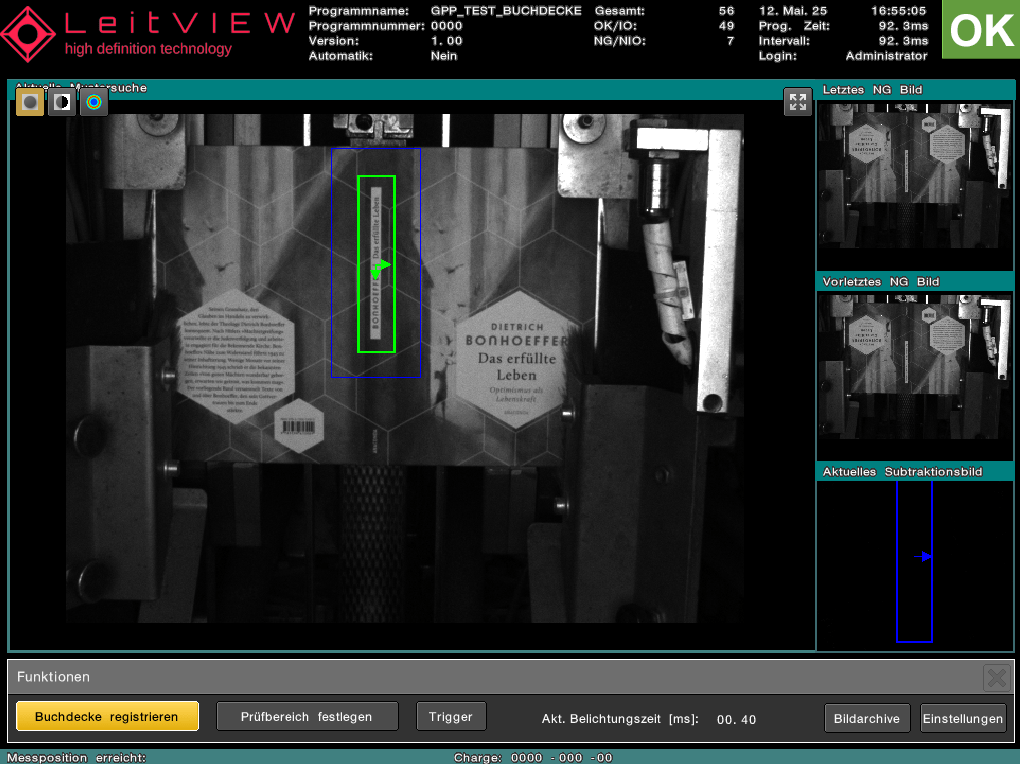Click the high definition technology tagline
This screenshot has width=1020, height=764.
click(x=148, y=49)
